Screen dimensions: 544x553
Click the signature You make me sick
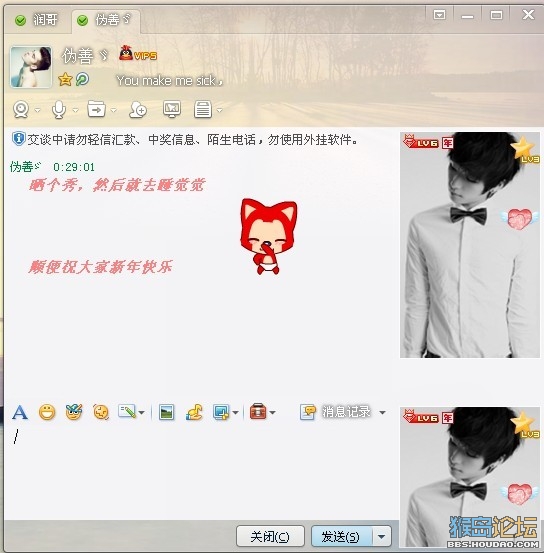170,81
